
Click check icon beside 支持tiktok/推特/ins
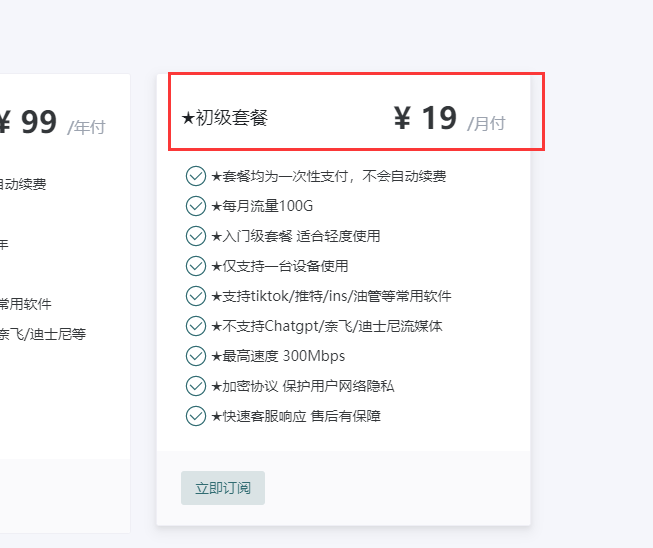(x=196, y=296)
